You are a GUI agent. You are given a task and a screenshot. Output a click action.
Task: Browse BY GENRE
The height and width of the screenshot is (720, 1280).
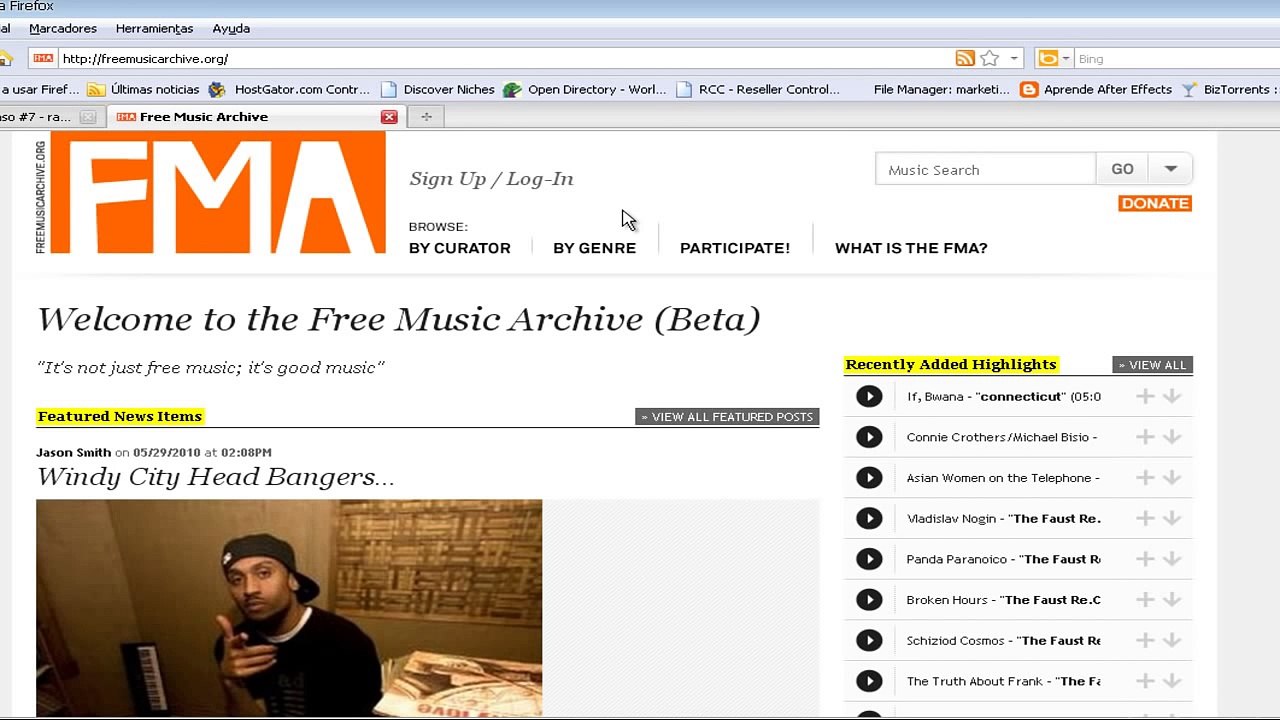click(x=594, y=248)
